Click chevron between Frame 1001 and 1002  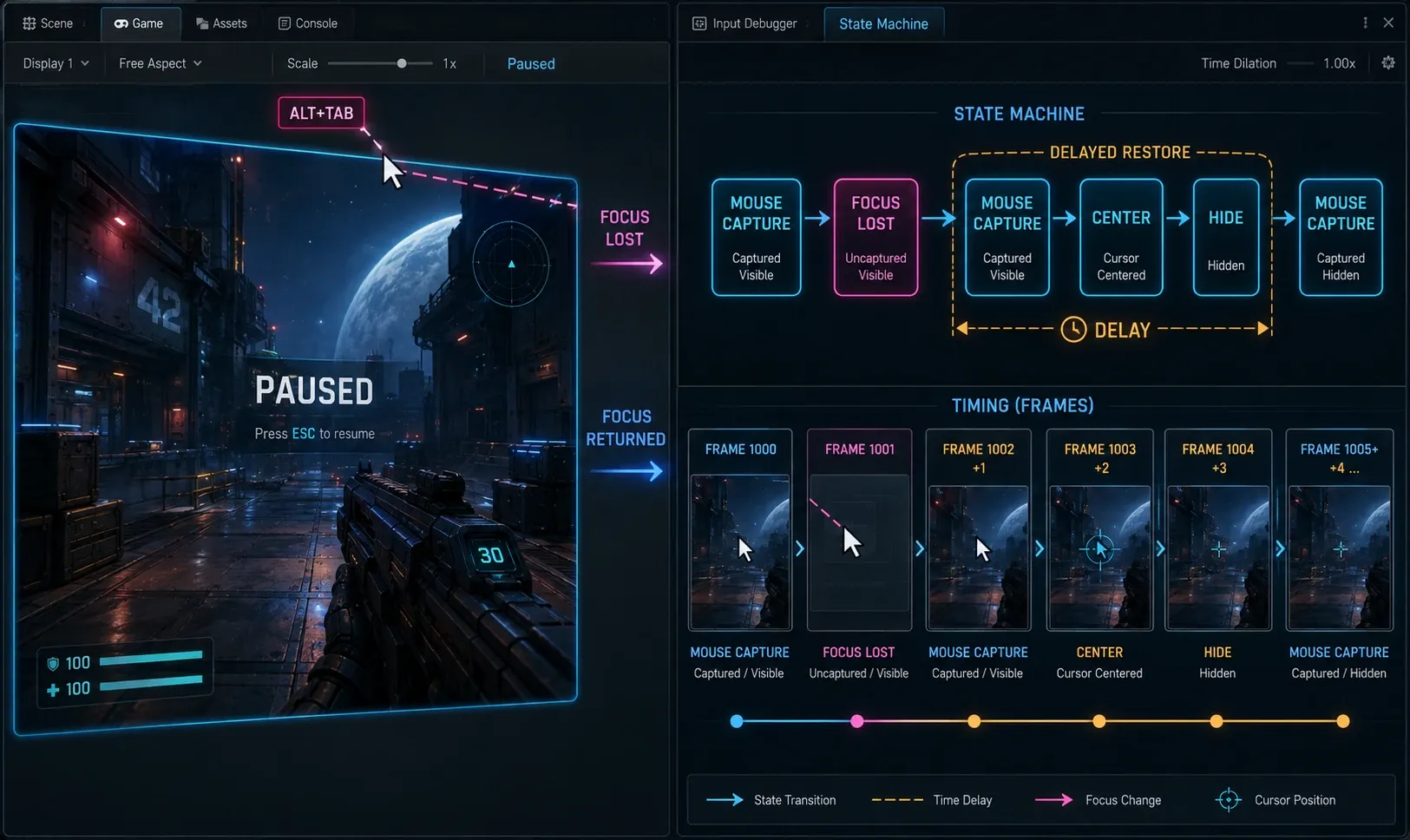(920, 548)
